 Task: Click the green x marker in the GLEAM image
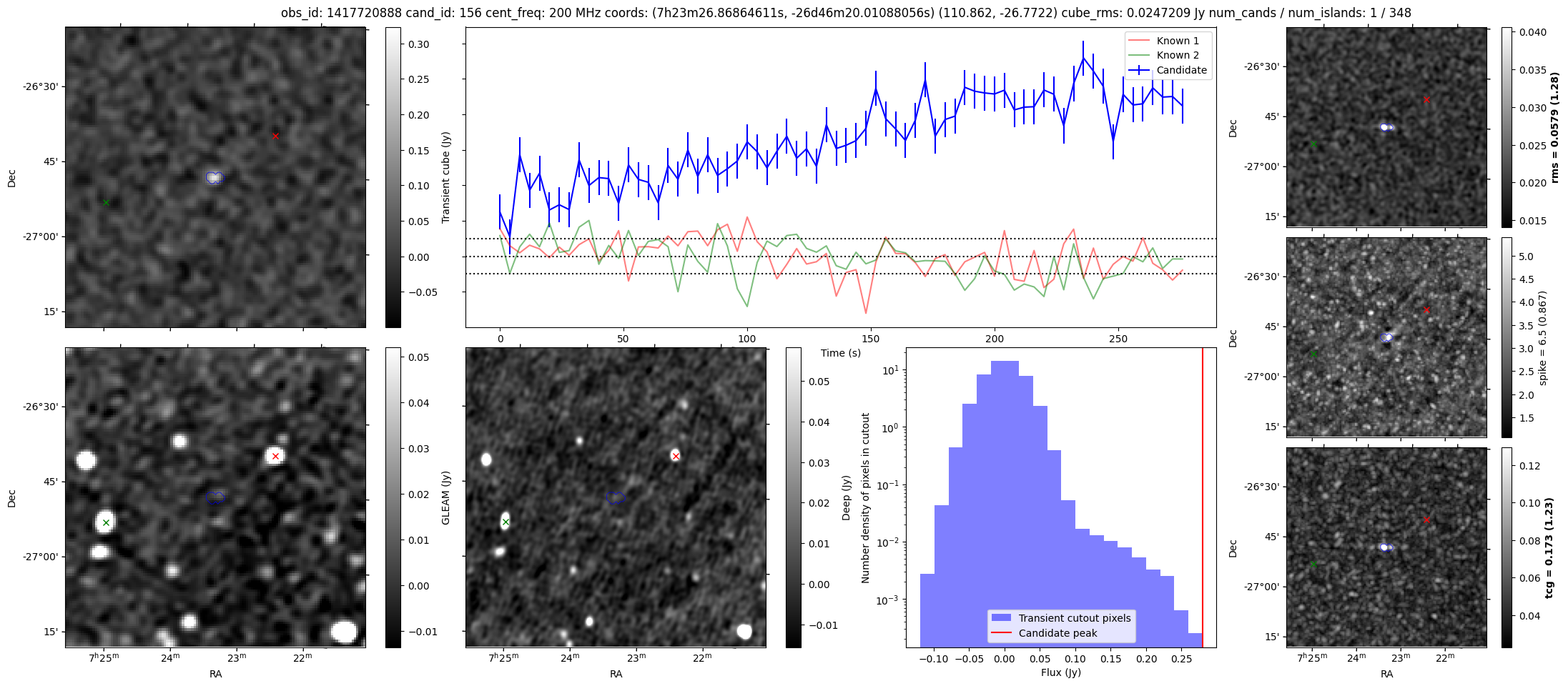(x=106, y=523)
